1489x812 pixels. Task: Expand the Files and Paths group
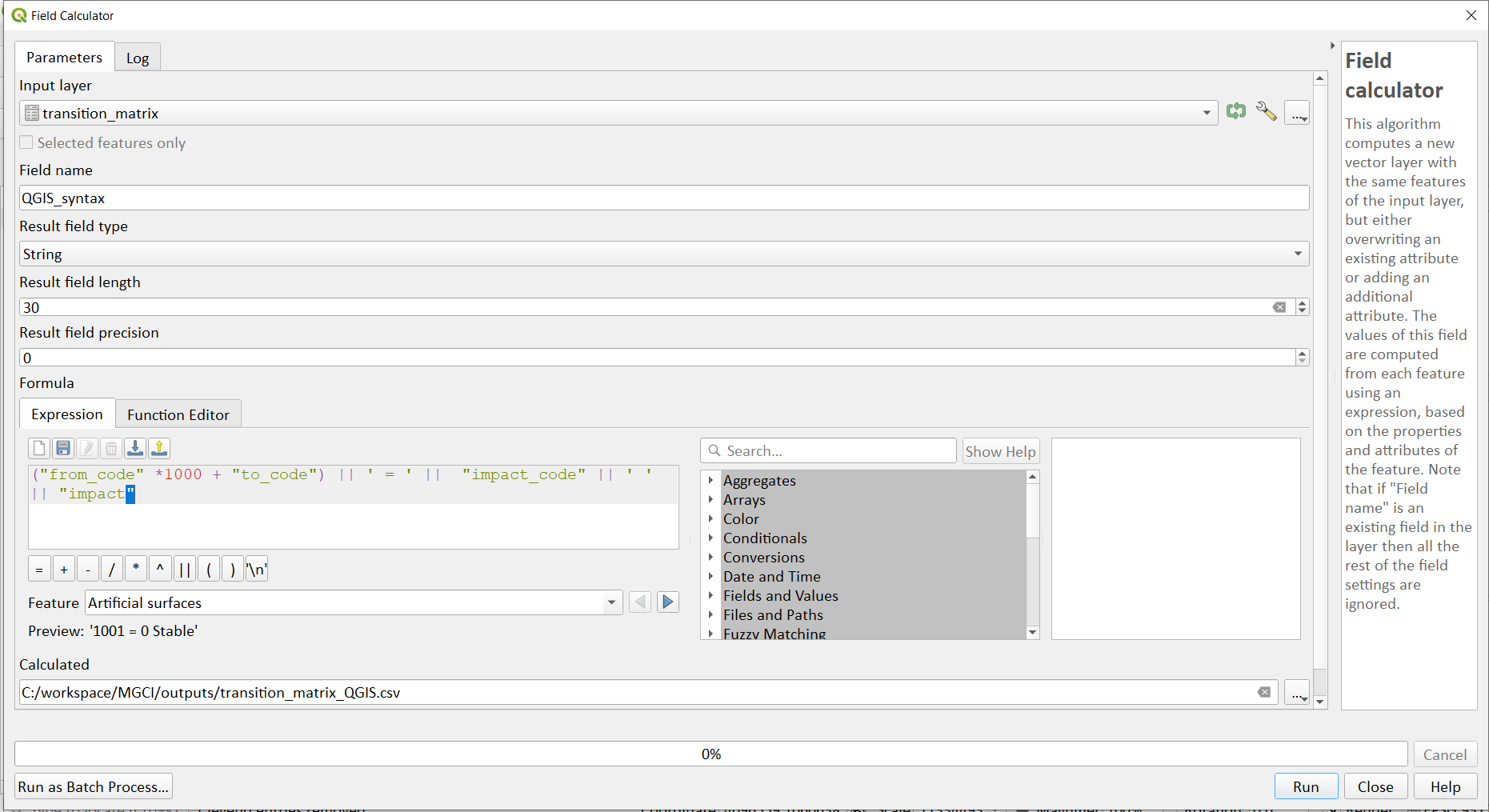pos(710,614)
